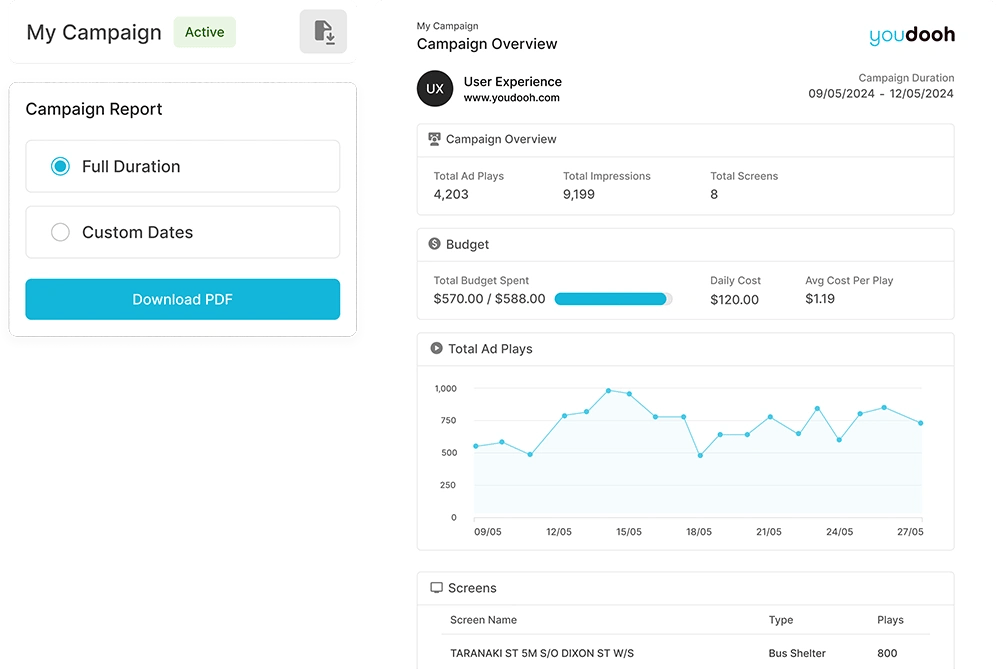
Task: Click the 15/05 date label on chart axis
Action: coord(629,532)
